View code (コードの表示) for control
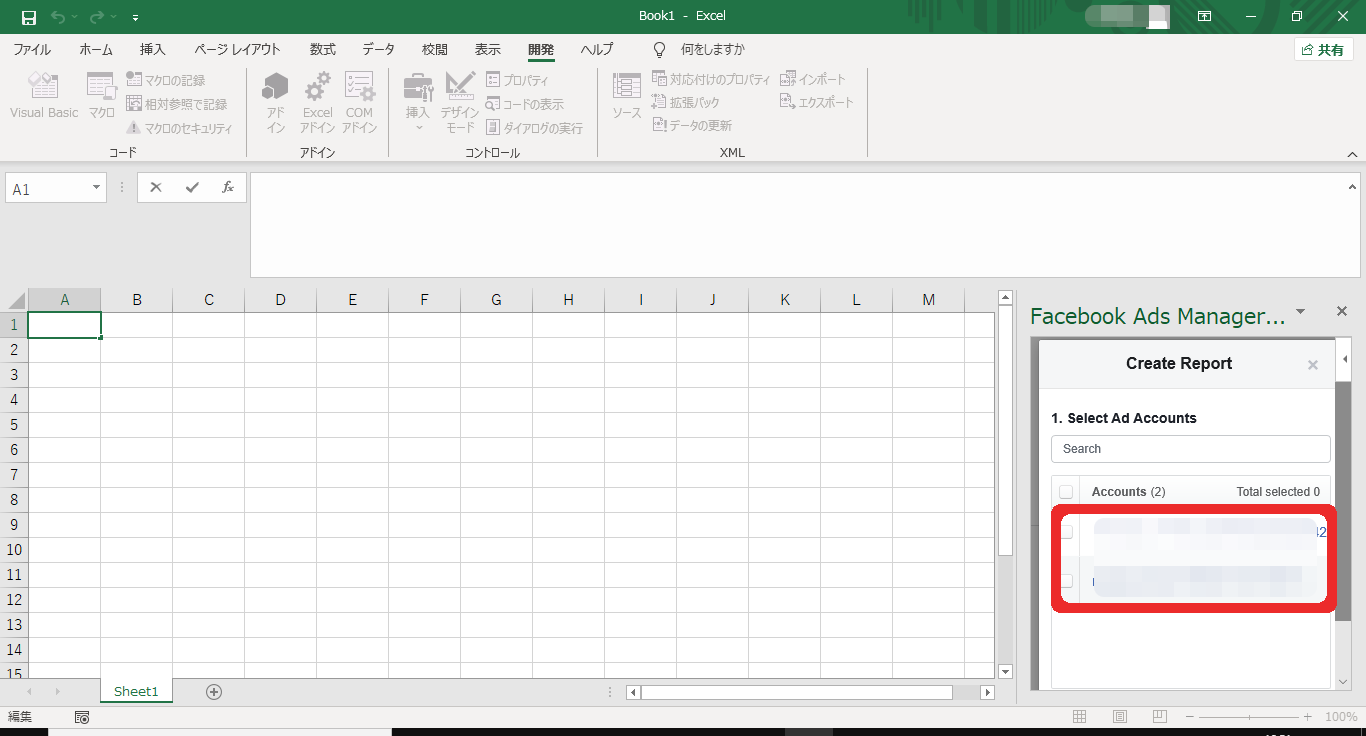Image resolution: width=1366 pixels, height=736 pixels. (525, 104)
